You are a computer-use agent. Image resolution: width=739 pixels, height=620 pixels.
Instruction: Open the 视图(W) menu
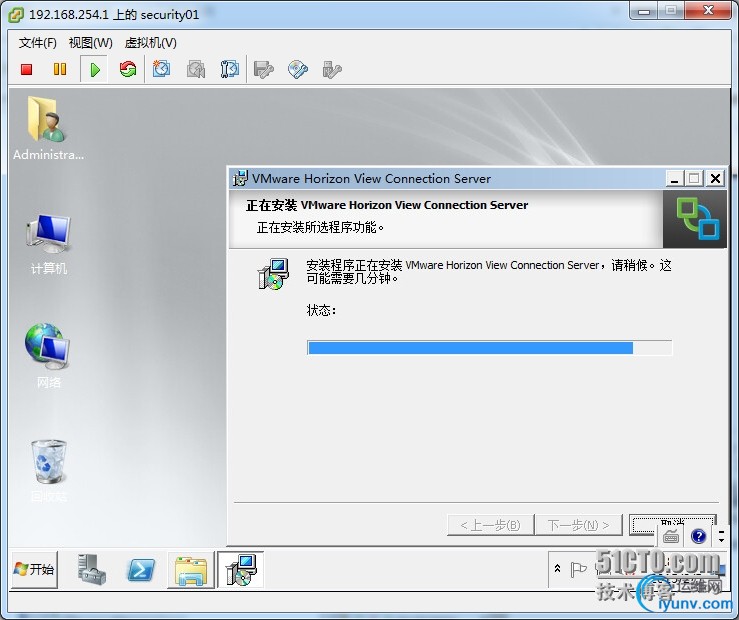[90, 43]
